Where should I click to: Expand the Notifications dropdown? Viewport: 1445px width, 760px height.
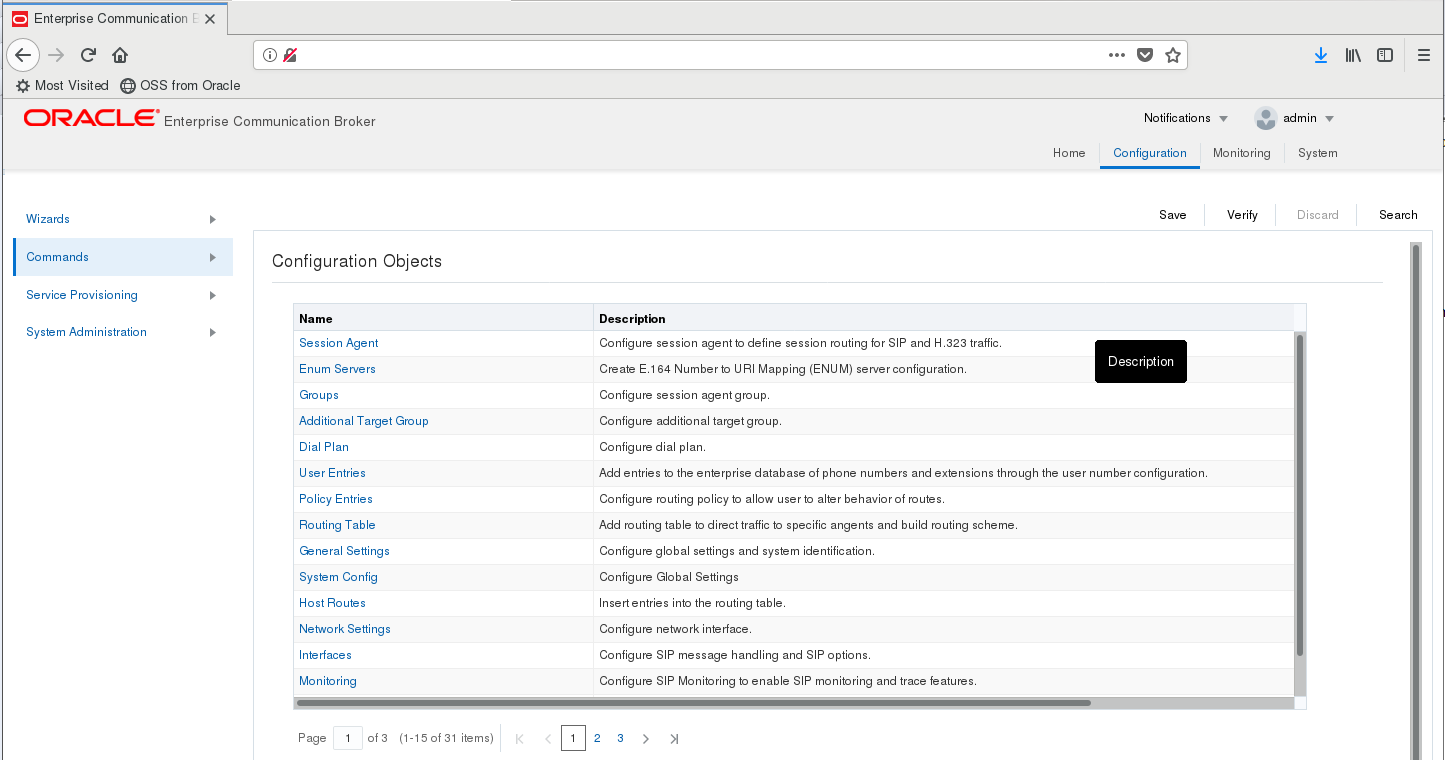coord(1185,118)
